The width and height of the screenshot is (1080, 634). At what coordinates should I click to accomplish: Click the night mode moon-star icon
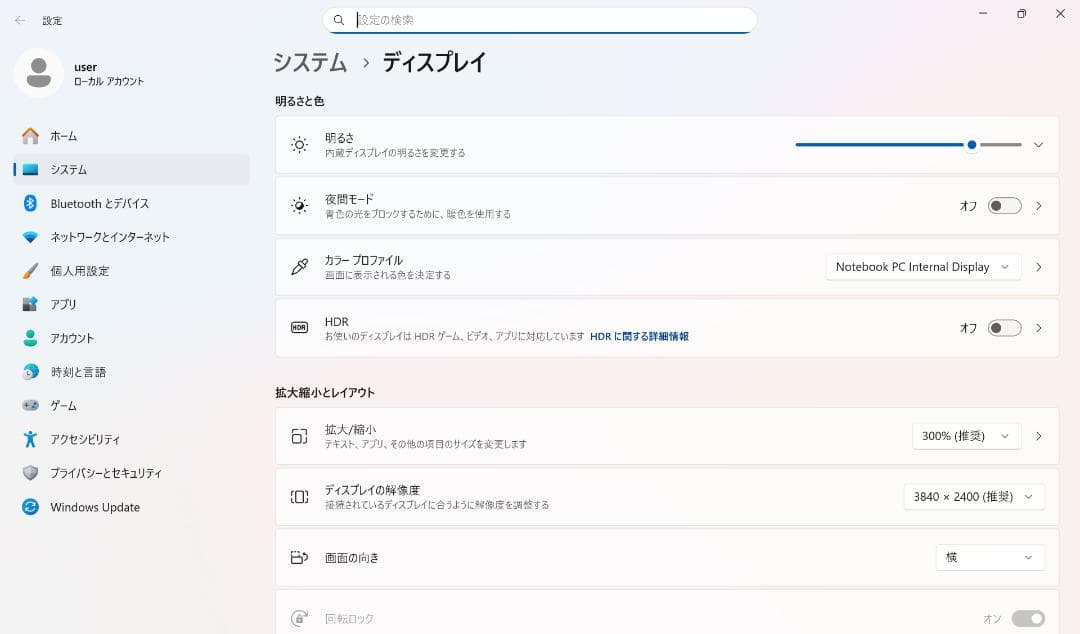pos(298,205)
